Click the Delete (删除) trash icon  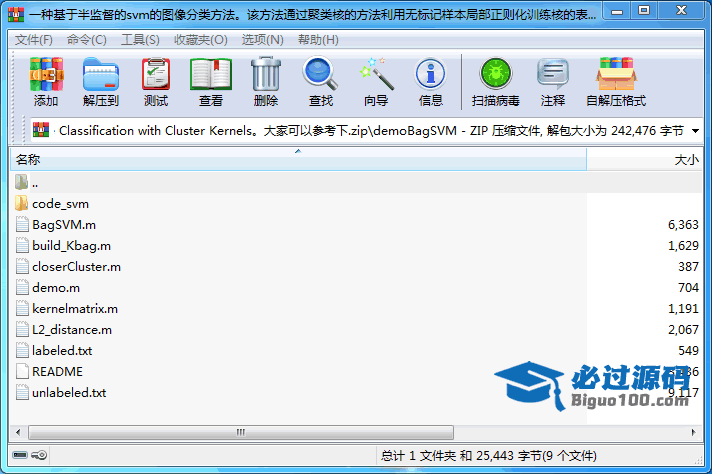click(x=266, y=74)
